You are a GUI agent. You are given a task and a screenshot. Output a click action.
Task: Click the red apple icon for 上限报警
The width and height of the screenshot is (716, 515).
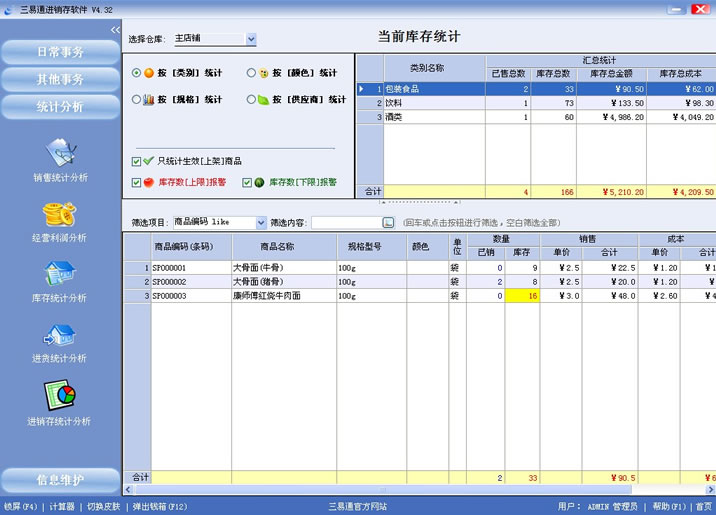coord(149,182)
